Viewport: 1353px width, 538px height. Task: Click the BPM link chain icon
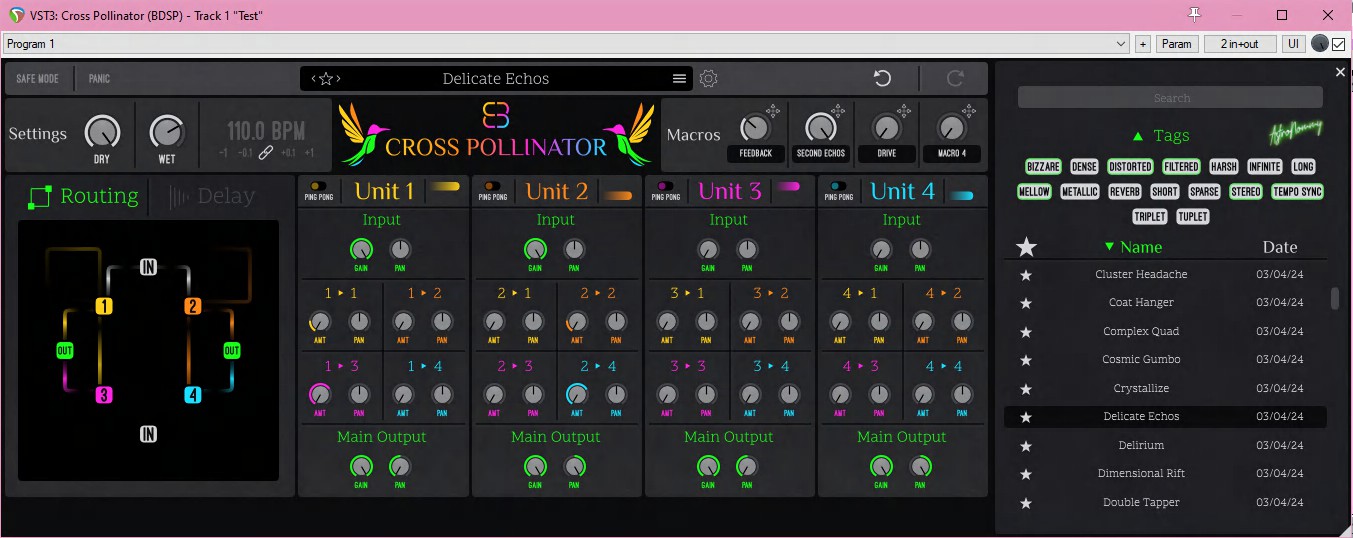click(x=265, y=153)
